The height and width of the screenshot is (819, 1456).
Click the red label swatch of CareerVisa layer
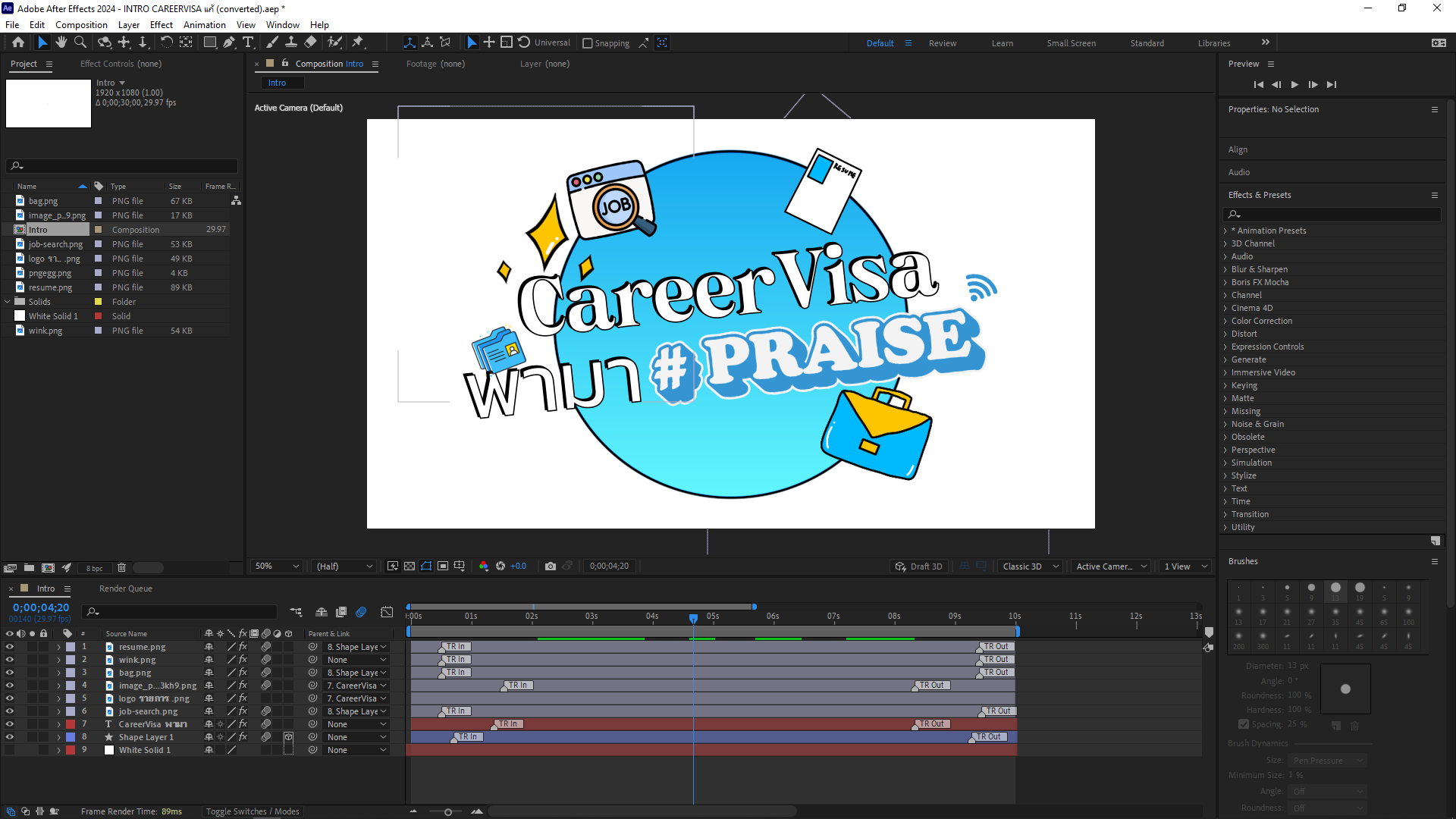click(71, 724)
